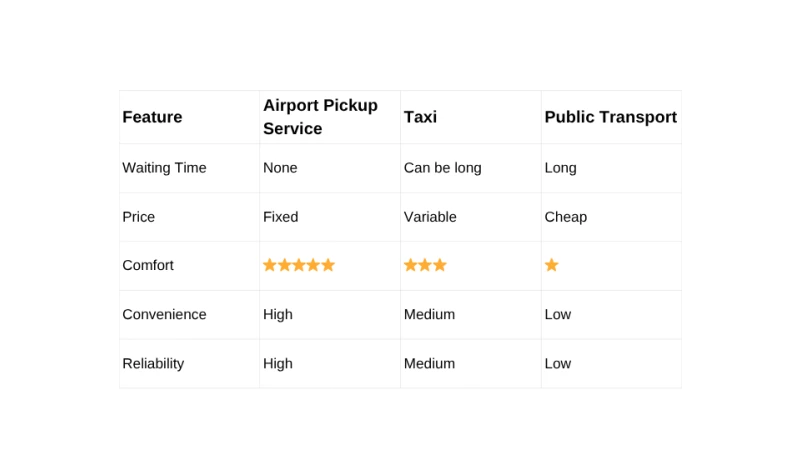This screenshot has width=800, height=450.
Task: Click the Taxi column header
Action: [x=420, y=117]
